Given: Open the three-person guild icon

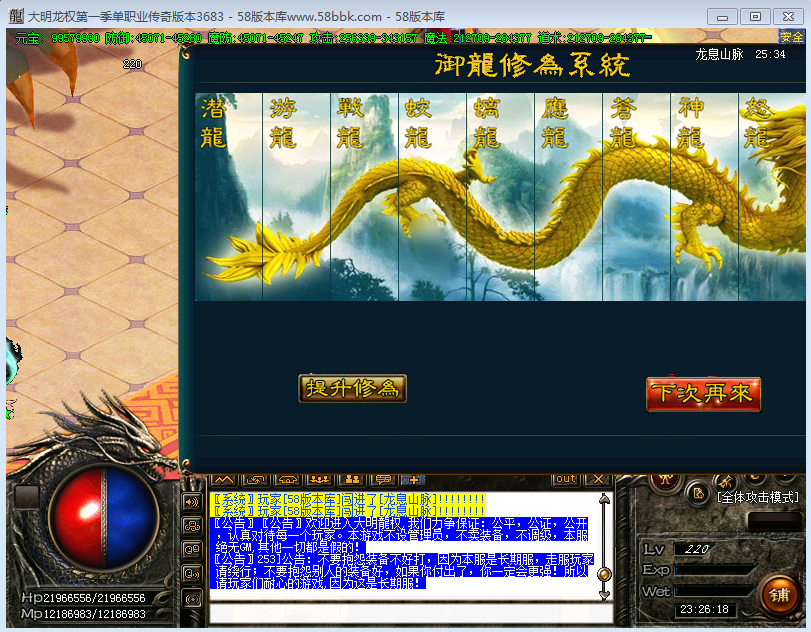Looking at the screenshot, I should [x=319, y=480].
